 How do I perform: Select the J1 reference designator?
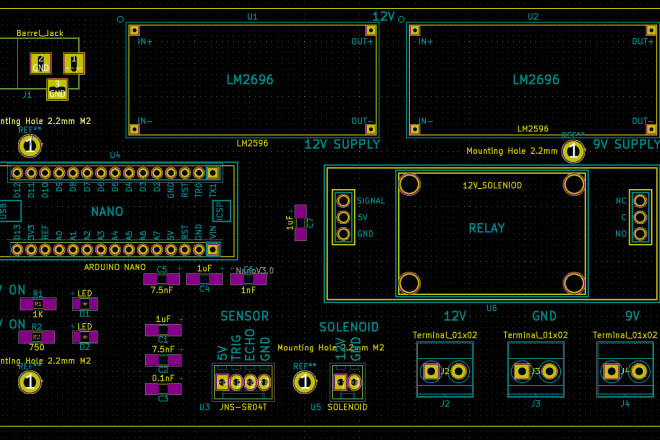27,95
